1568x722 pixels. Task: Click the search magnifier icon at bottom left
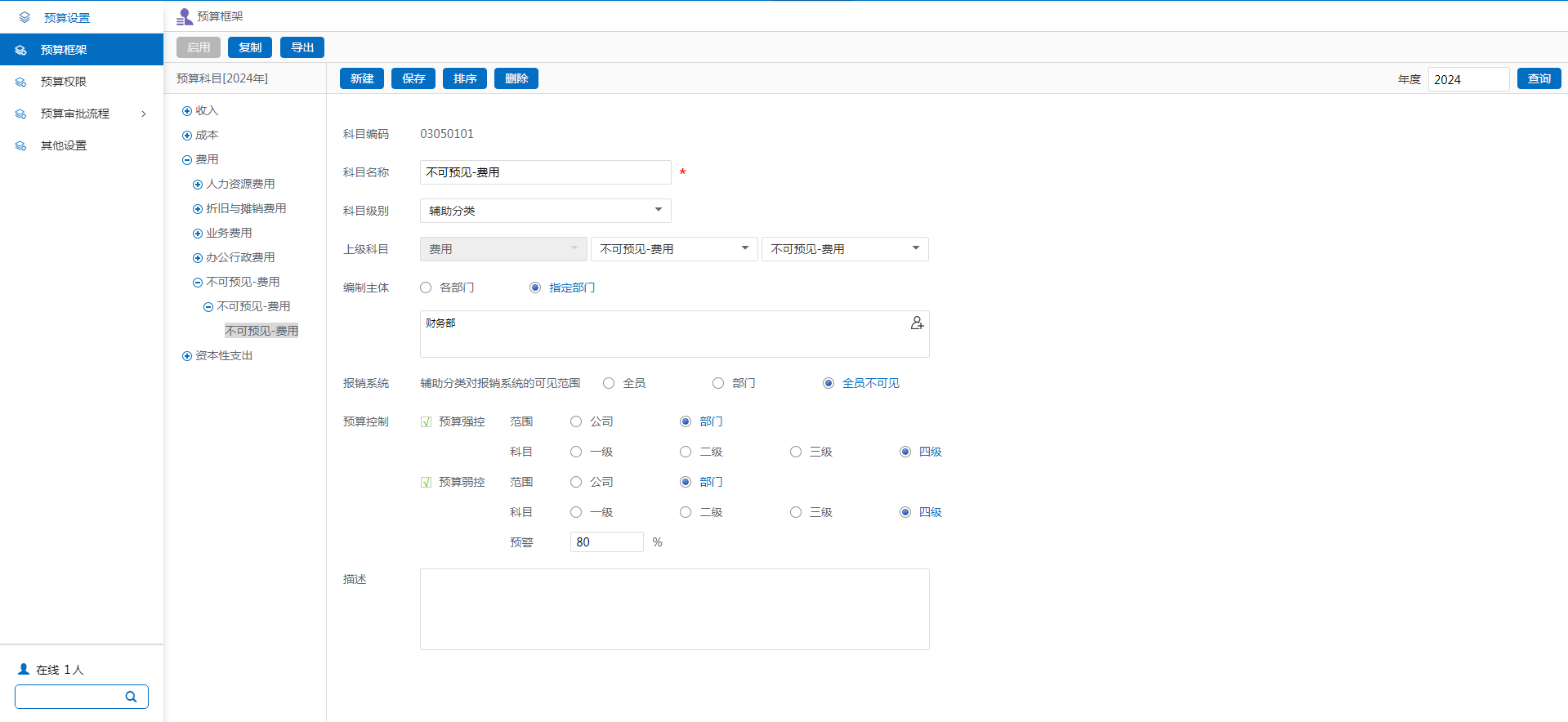tap(131, 697)
